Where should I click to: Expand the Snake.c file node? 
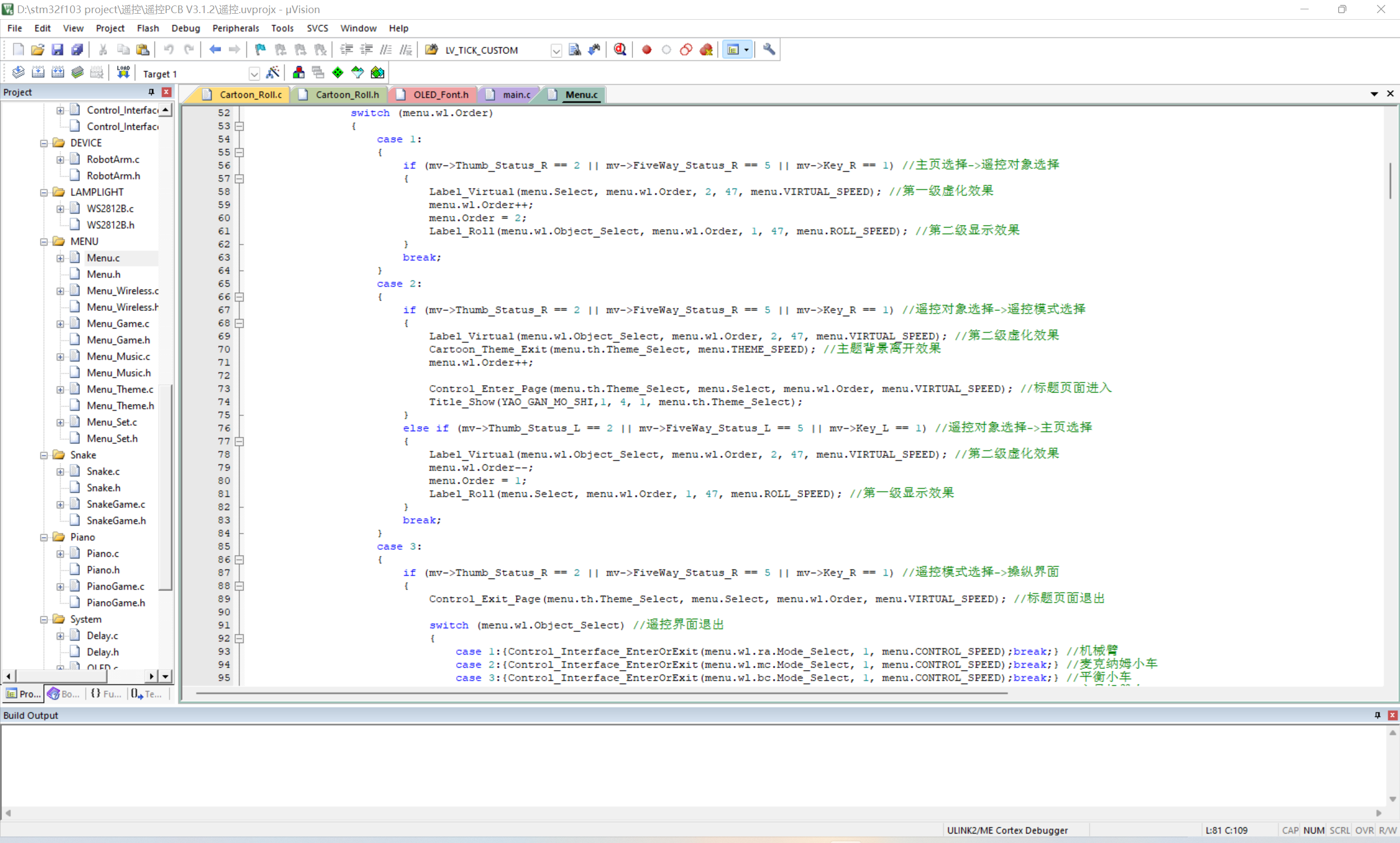(x=60, y=471)
